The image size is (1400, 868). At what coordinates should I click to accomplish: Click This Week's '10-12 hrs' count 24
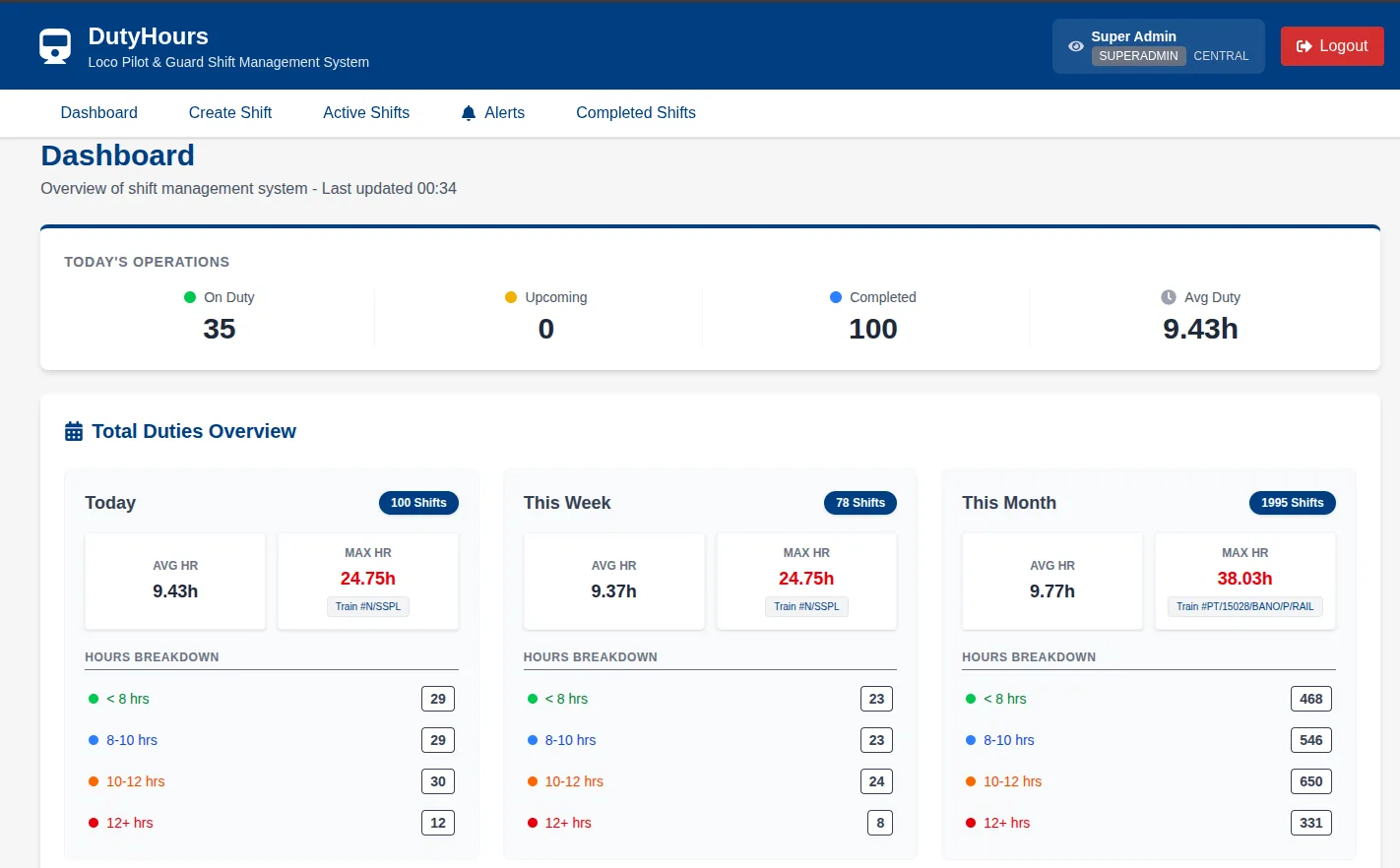[x=876, y=781]
